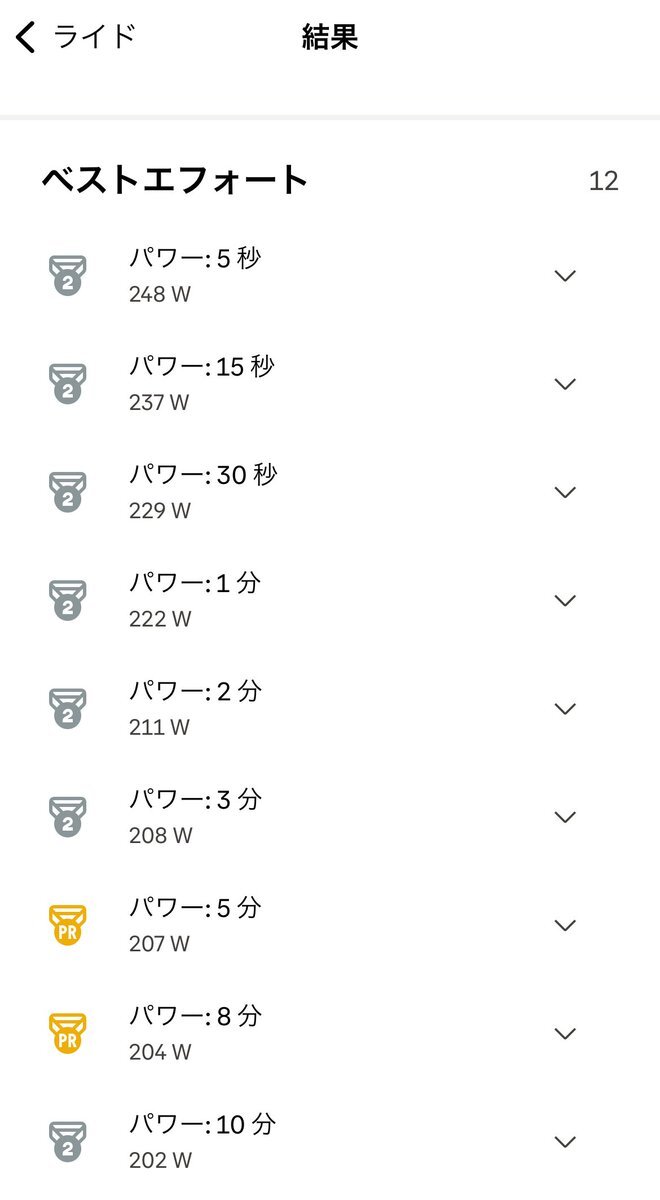Tap the silver medal icon for パワー: 5 秒
This screenshot has width=660, height=1200.
(x=68, y=275)
